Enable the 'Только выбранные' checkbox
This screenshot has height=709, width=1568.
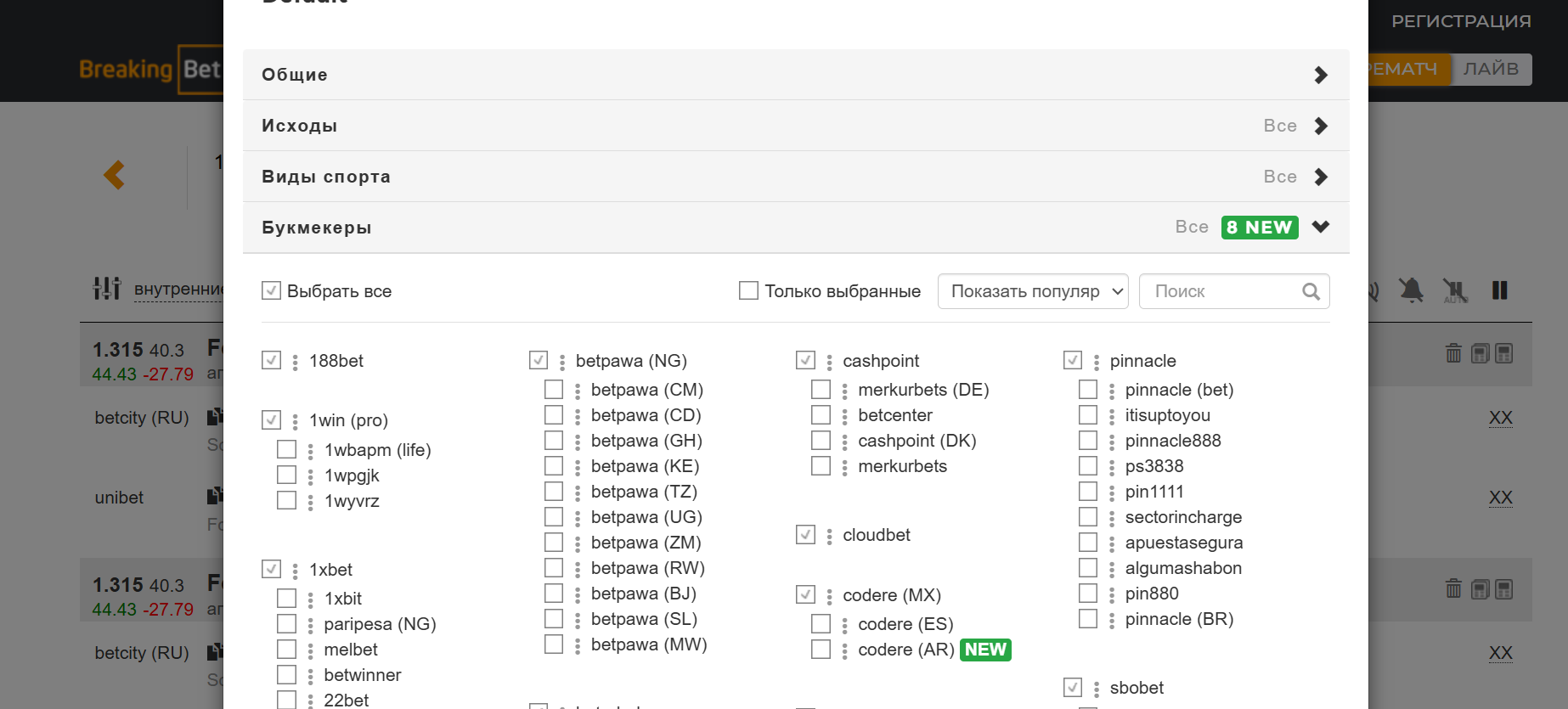[748, 290]
